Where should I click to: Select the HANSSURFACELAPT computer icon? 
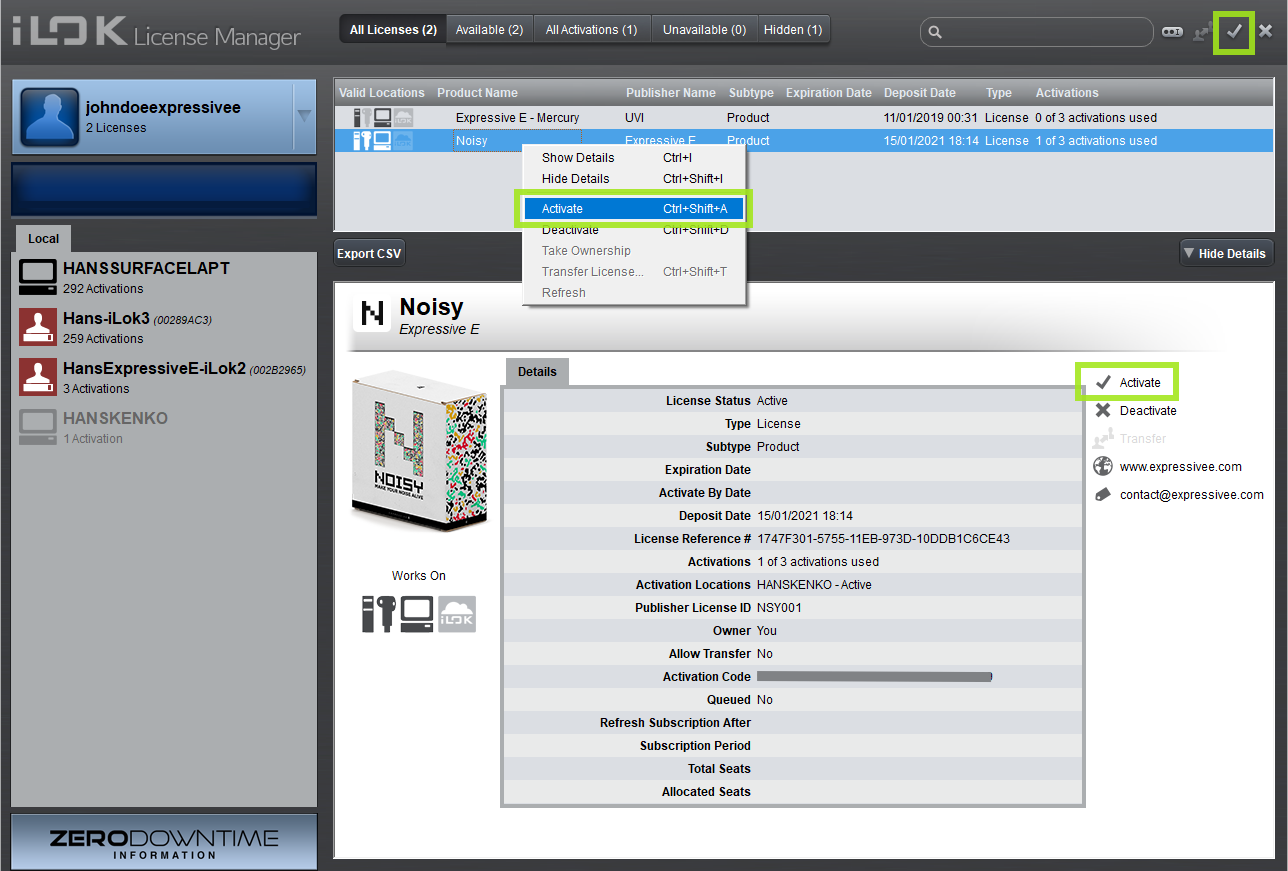pos(38,277)
